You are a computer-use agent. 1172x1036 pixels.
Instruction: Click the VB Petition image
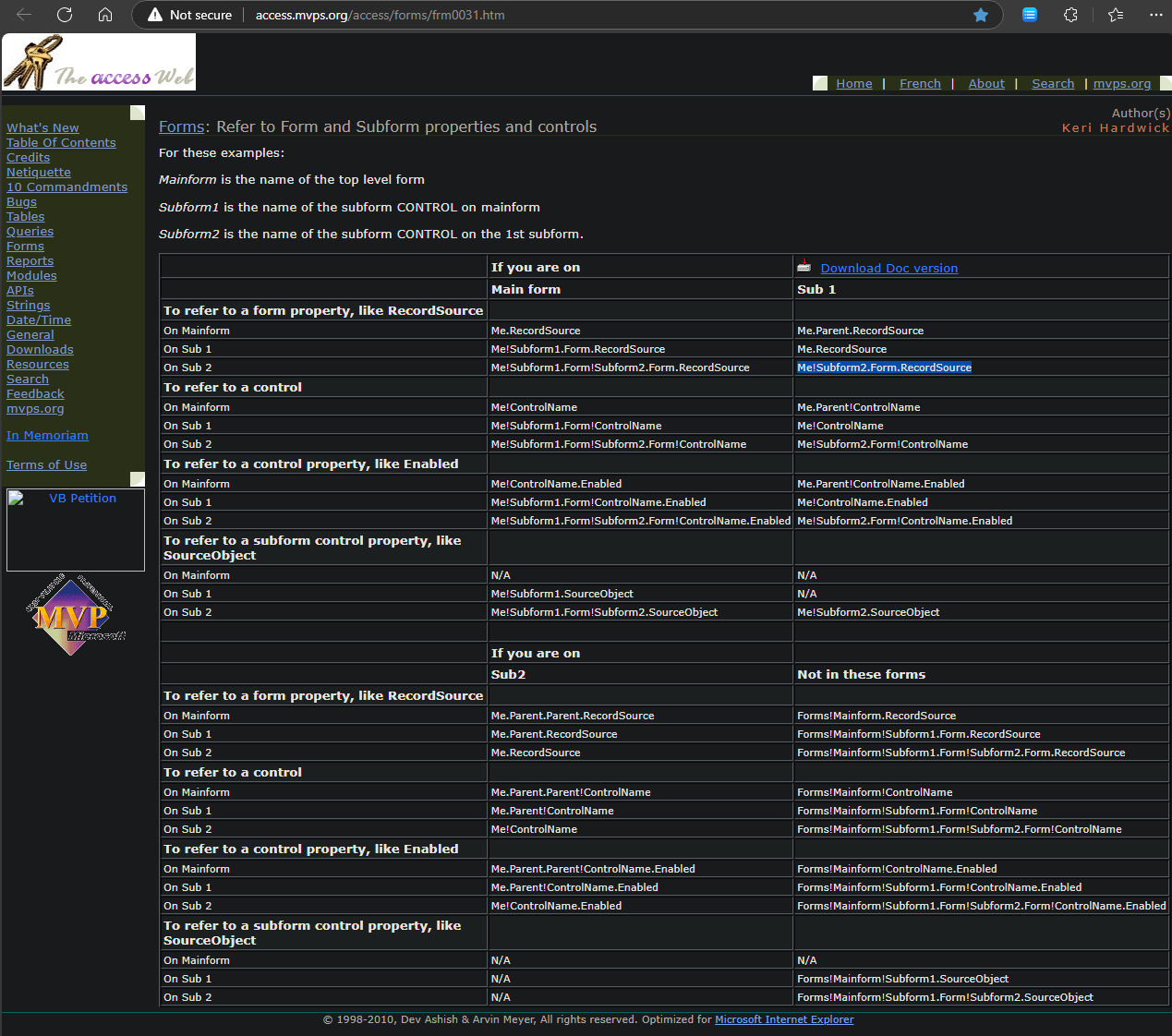76,530
